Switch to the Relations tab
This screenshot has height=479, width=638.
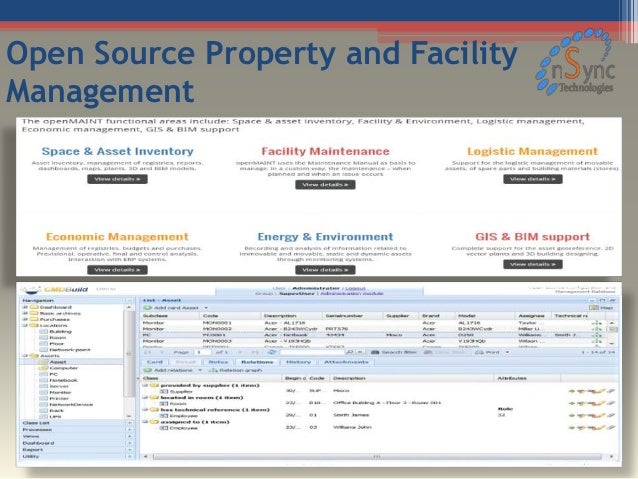(257, 362)
